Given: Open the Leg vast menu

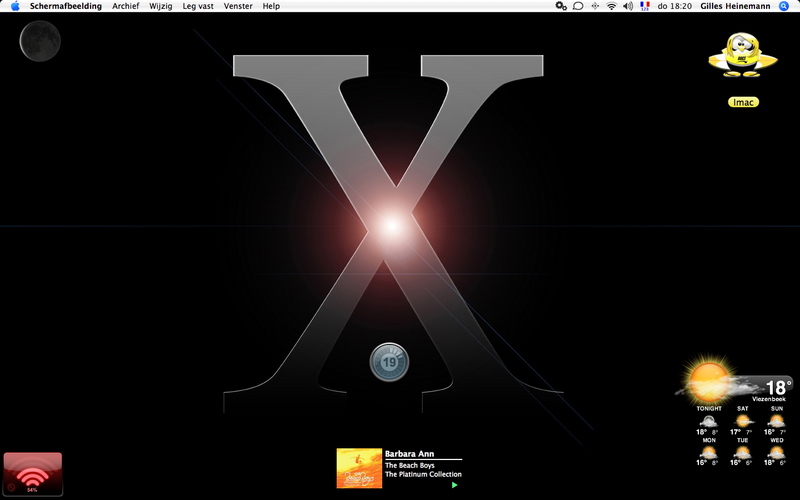Looking at the screenshot, I should point(198,6).
